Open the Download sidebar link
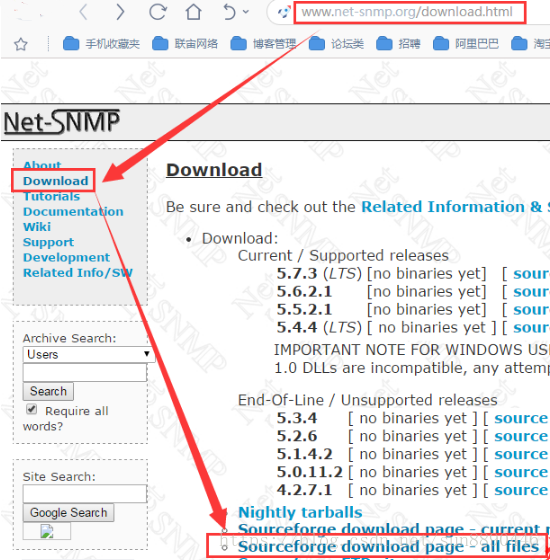550x560 pixels. [x=56, y=181]
